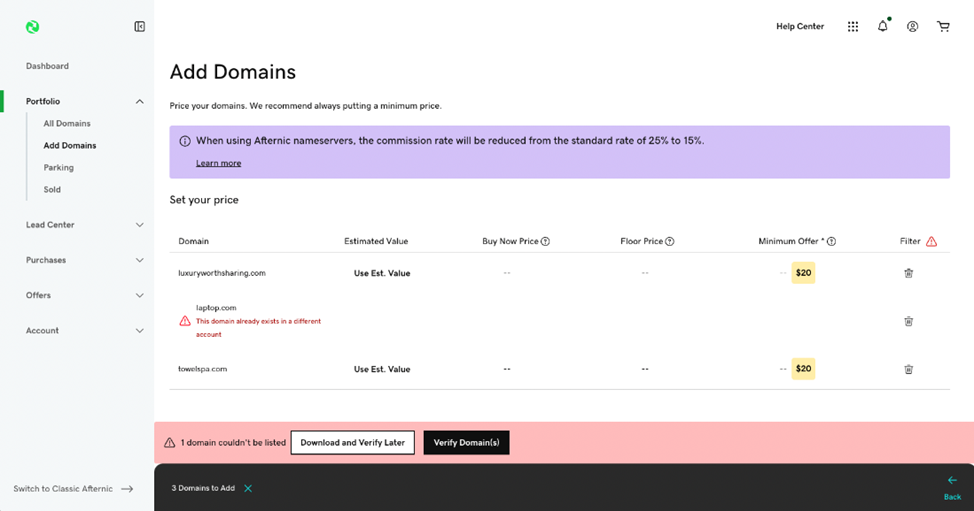Click Download and Verify Later
This screenshot has width=974, height=511.
click(352, 443)
